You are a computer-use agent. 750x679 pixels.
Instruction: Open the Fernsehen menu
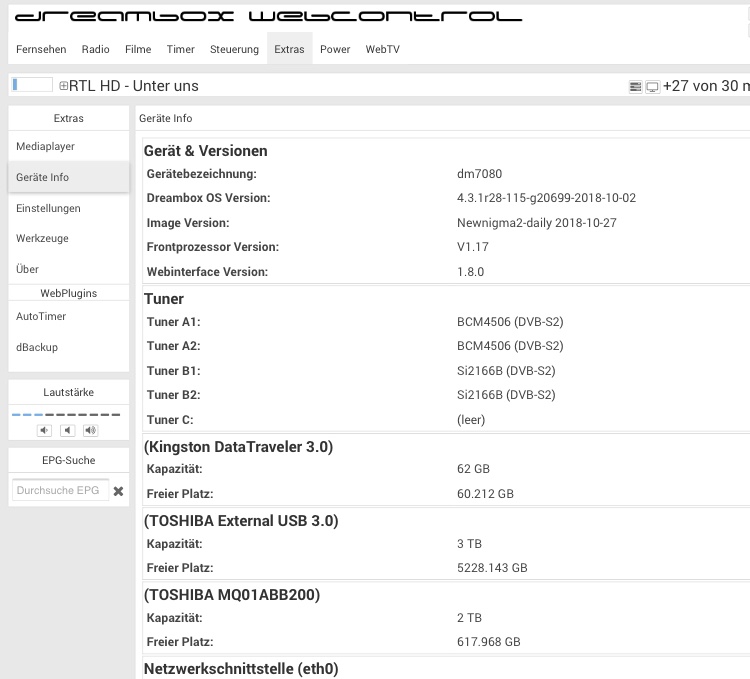click(x=41, y=49)
